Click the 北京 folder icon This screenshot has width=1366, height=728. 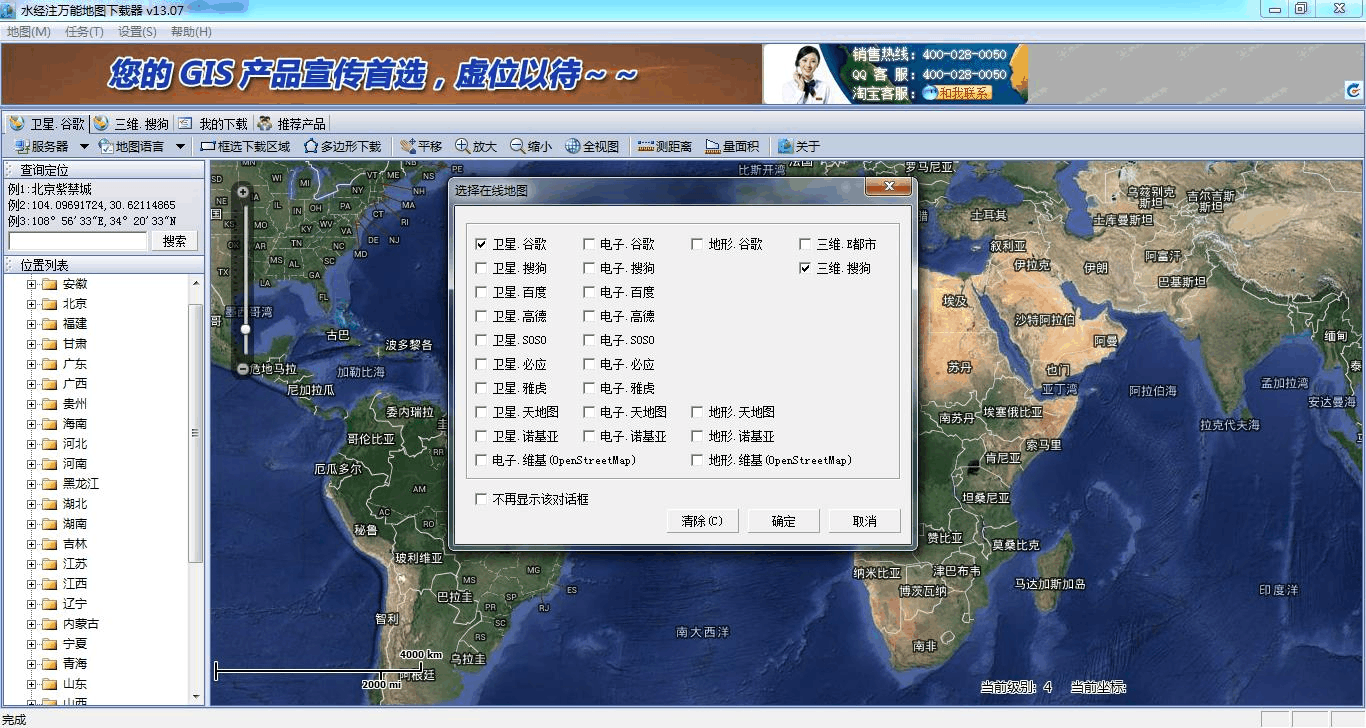click(49, 304)
